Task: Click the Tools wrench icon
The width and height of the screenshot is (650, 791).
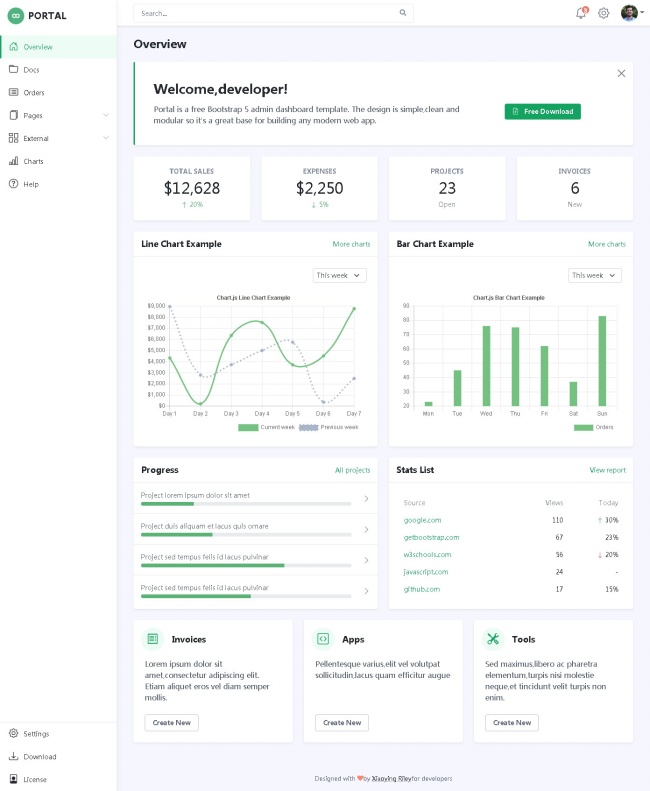Action: (x=493, y=639)
